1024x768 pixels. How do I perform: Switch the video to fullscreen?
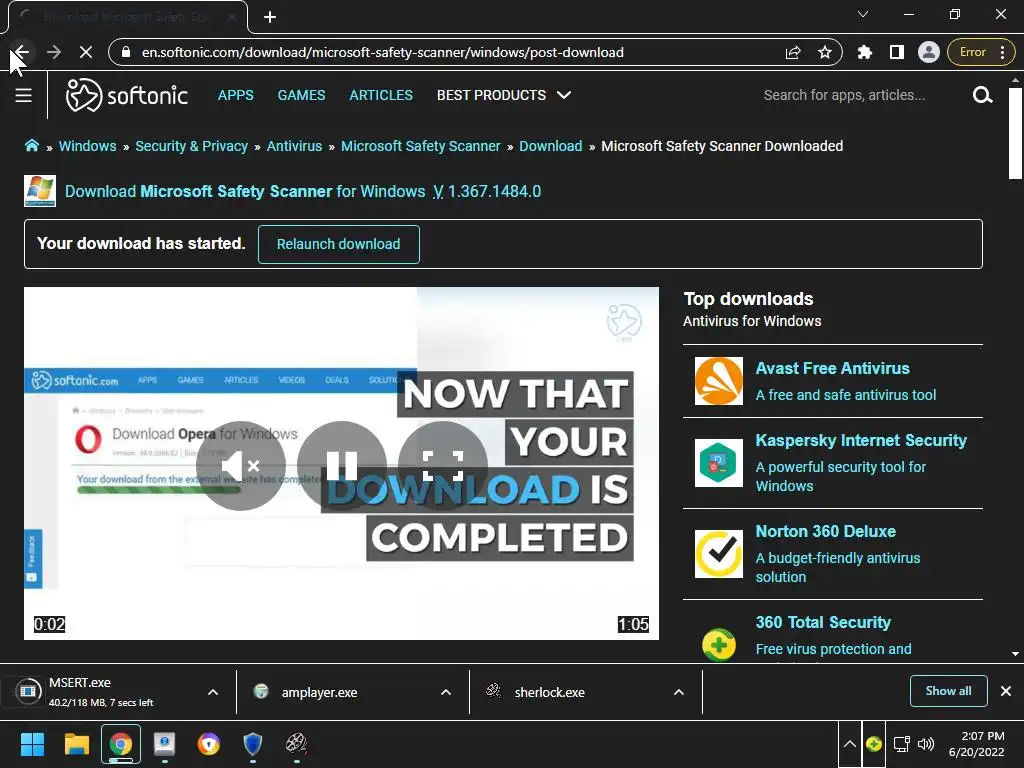click(443, 466)
